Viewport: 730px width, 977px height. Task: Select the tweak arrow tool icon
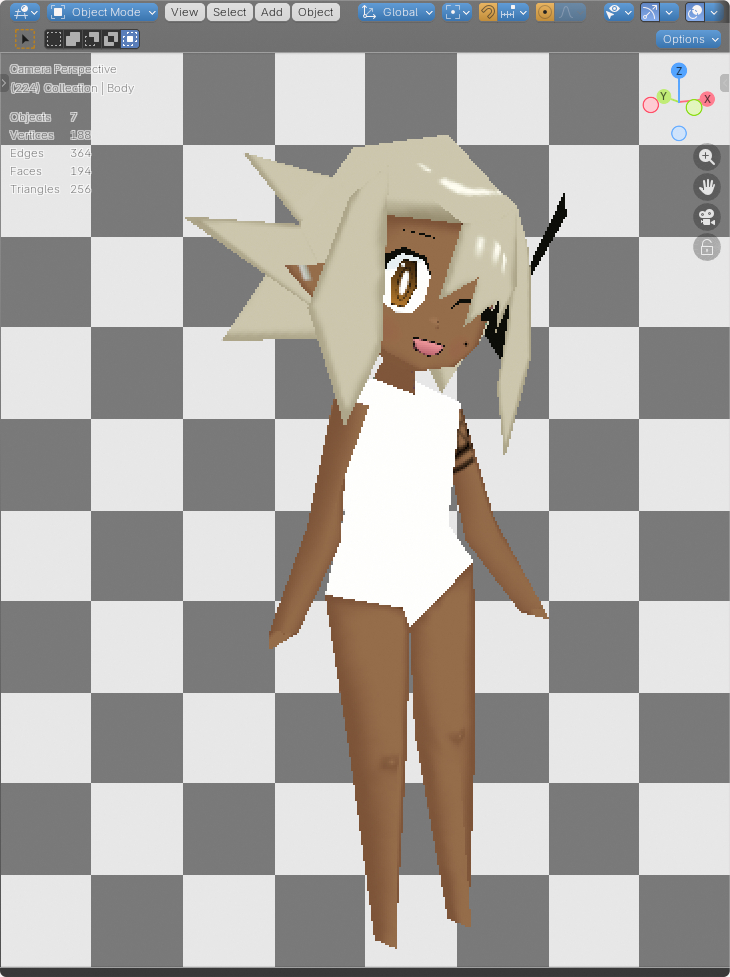25,39
